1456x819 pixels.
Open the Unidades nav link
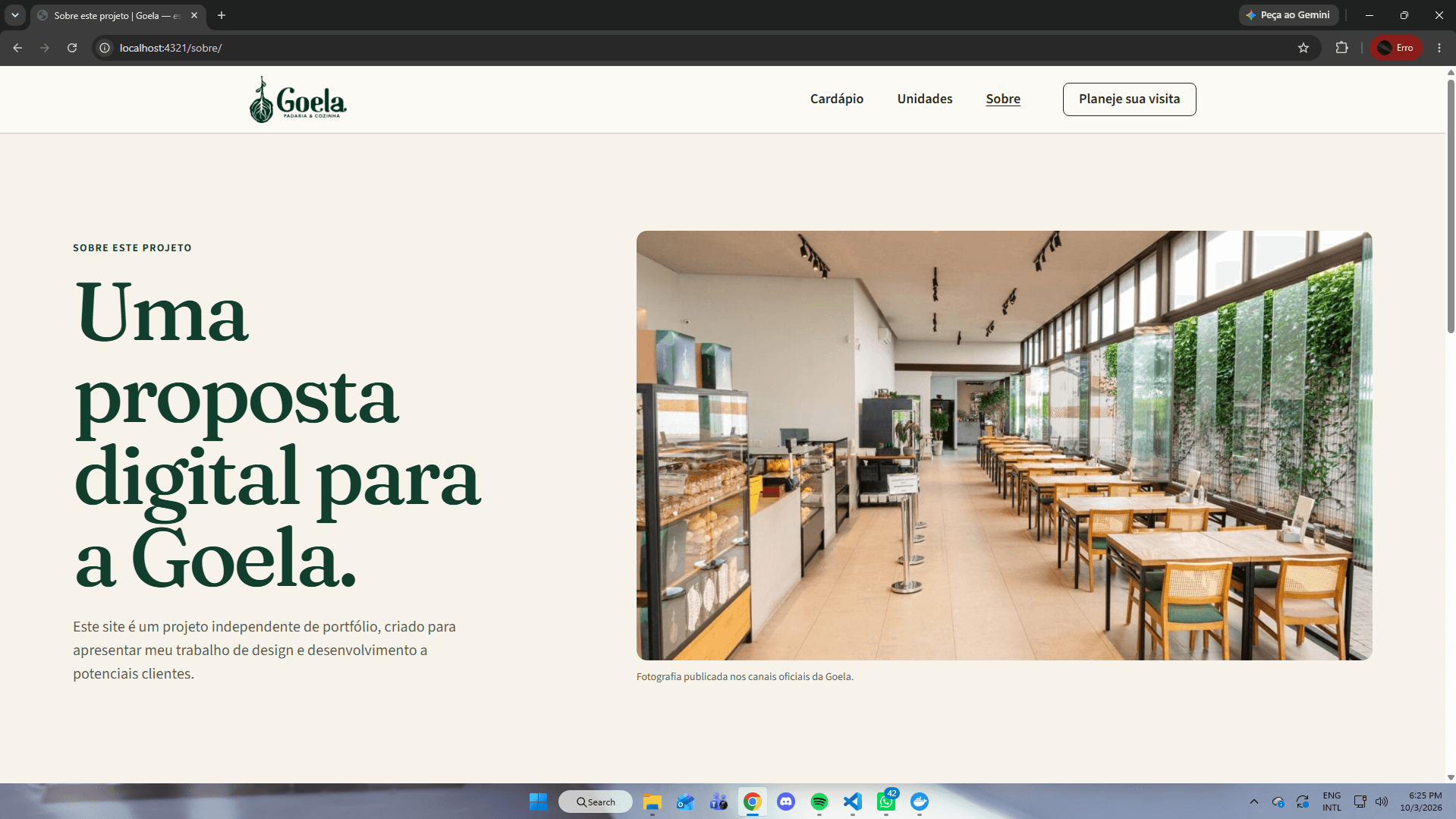click(x=924, y=99)
